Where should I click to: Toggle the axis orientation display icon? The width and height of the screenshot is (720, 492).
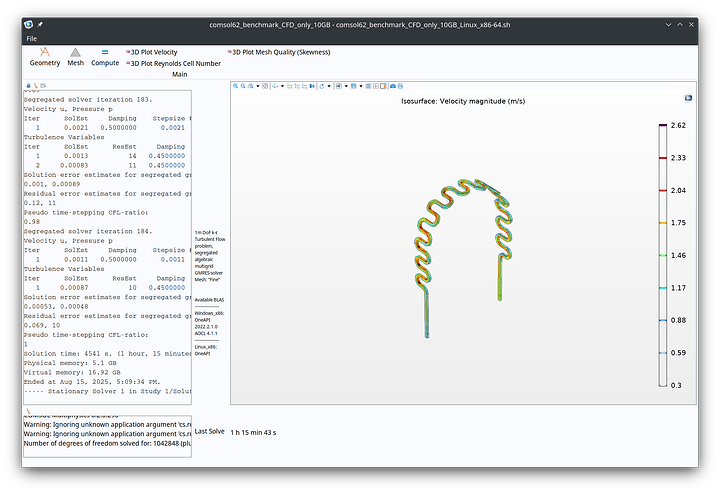(376, 86)
